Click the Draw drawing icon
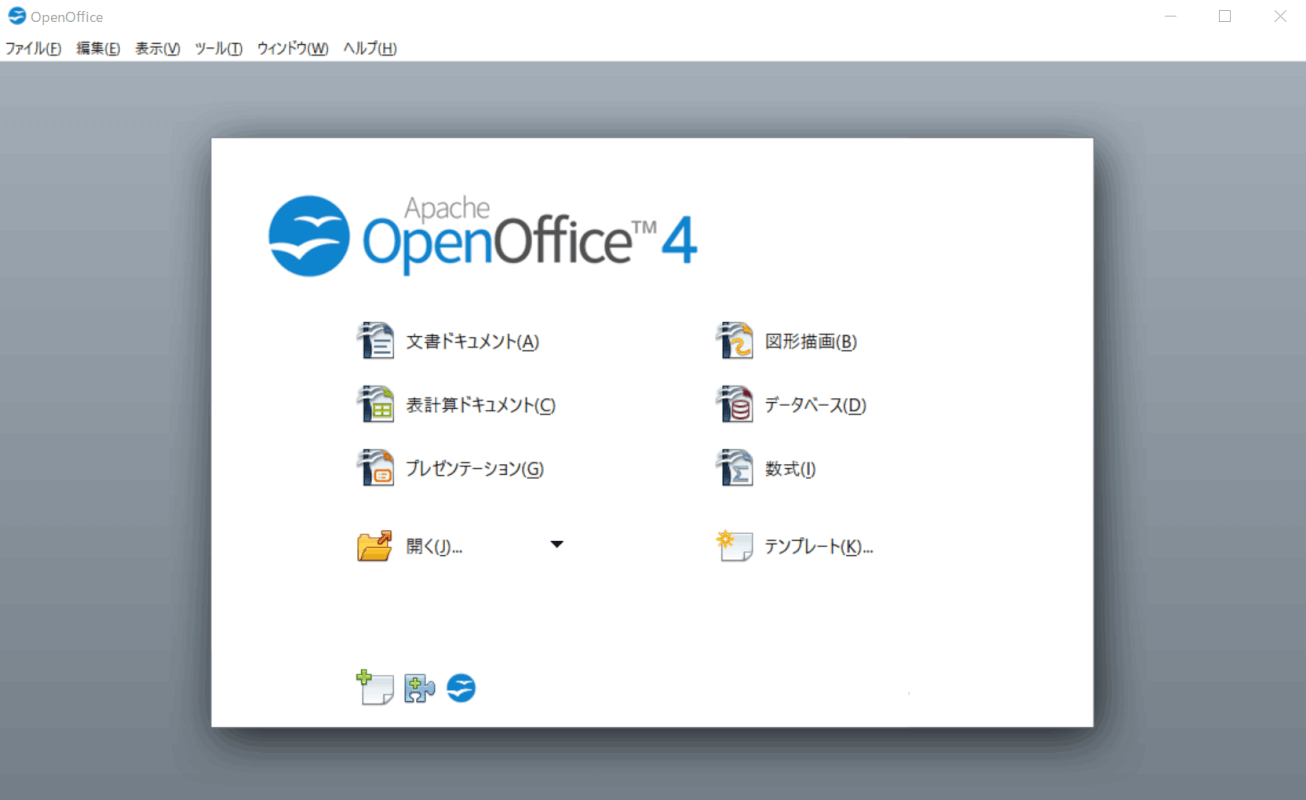 (x=734, y=341)
